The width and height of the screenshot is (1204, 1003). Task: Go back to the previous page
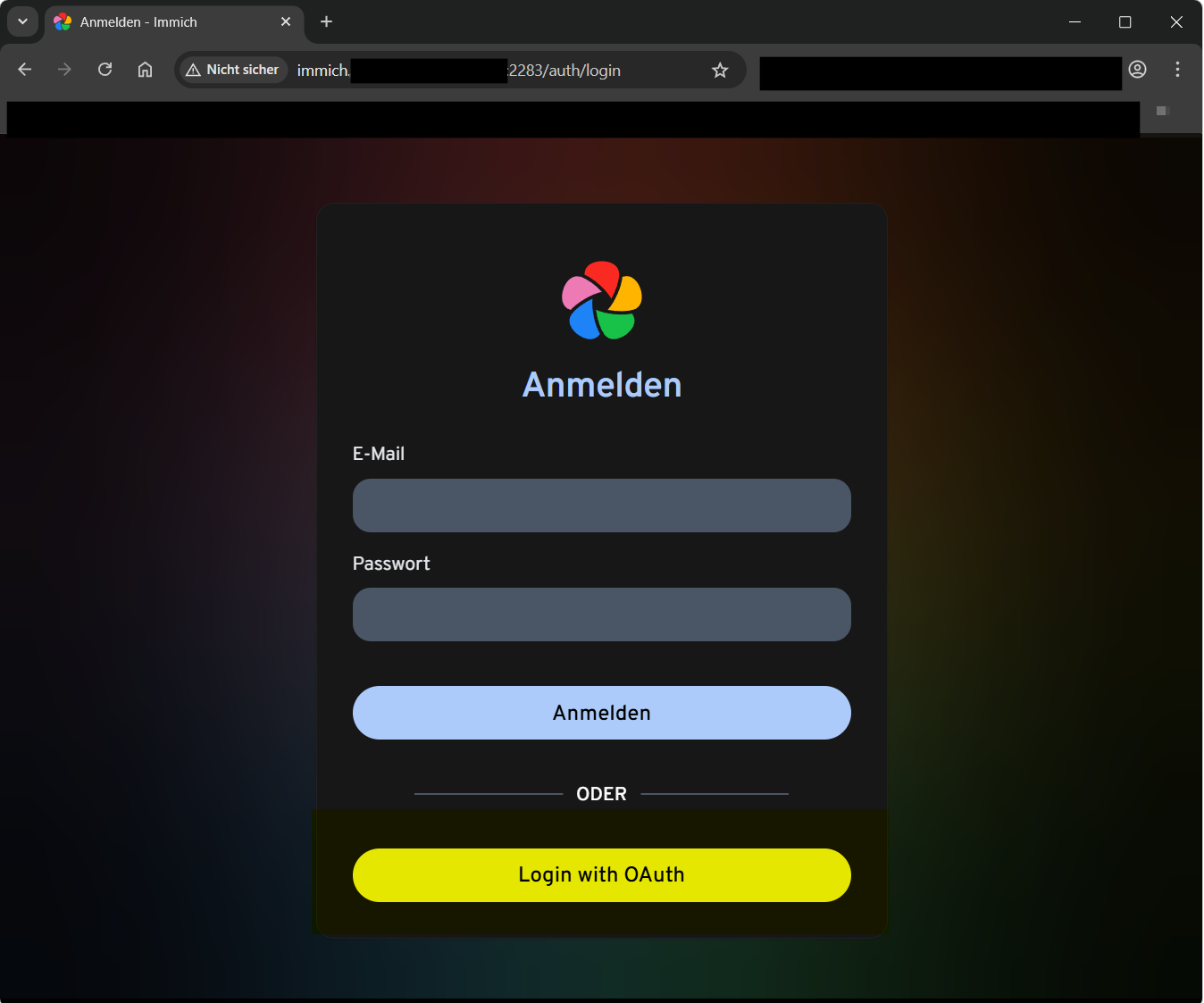coord(25,70)
